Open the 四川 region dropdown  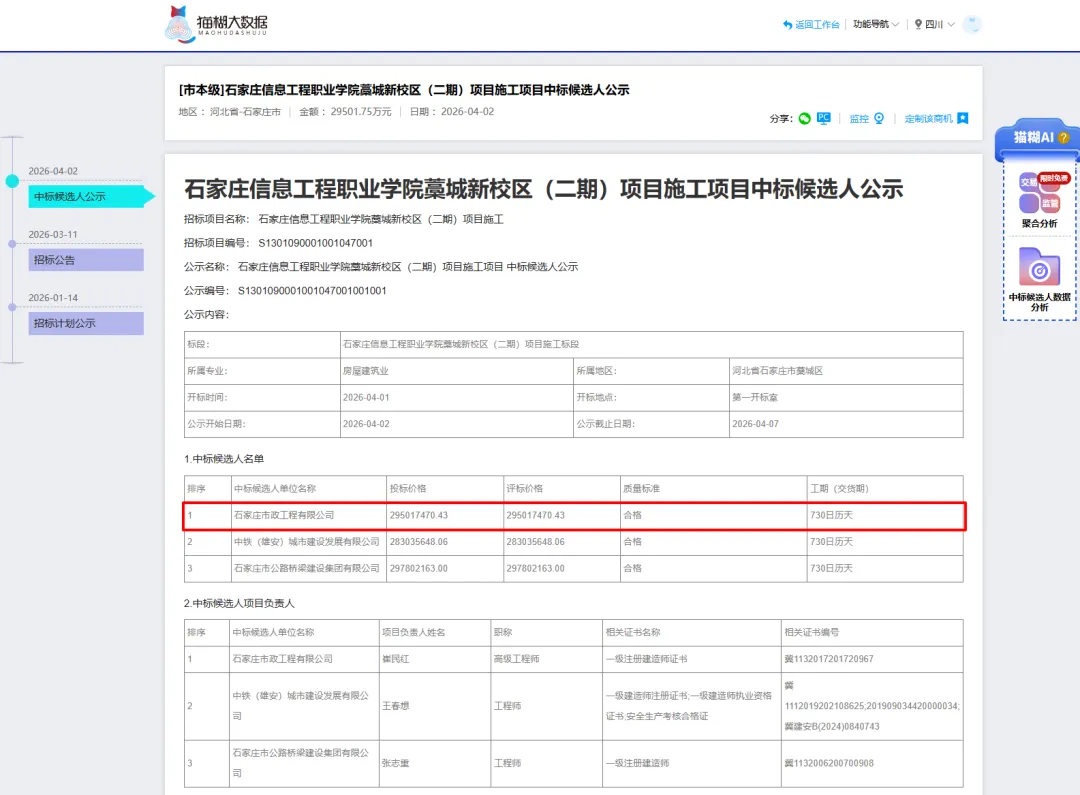pos(939,24)
